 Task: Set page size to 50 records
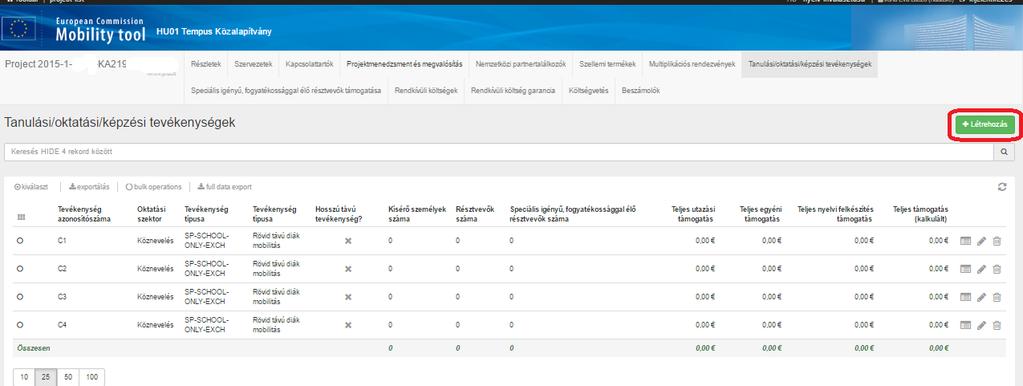[x=68, y=378]
